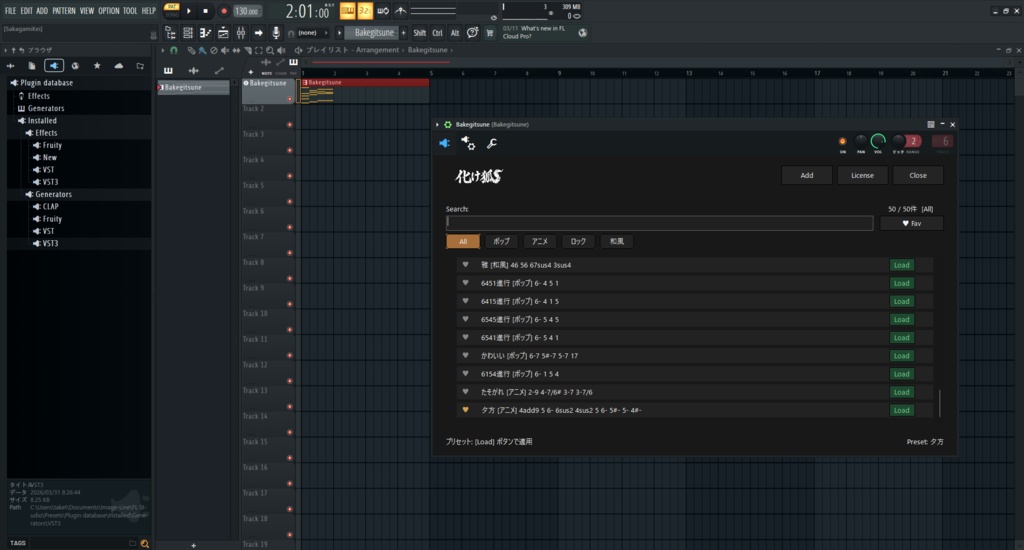The width and height of the screenshot is (1024, 550).
Task: Click the metronome icon in top toolbar
Action: coord(400,10)
